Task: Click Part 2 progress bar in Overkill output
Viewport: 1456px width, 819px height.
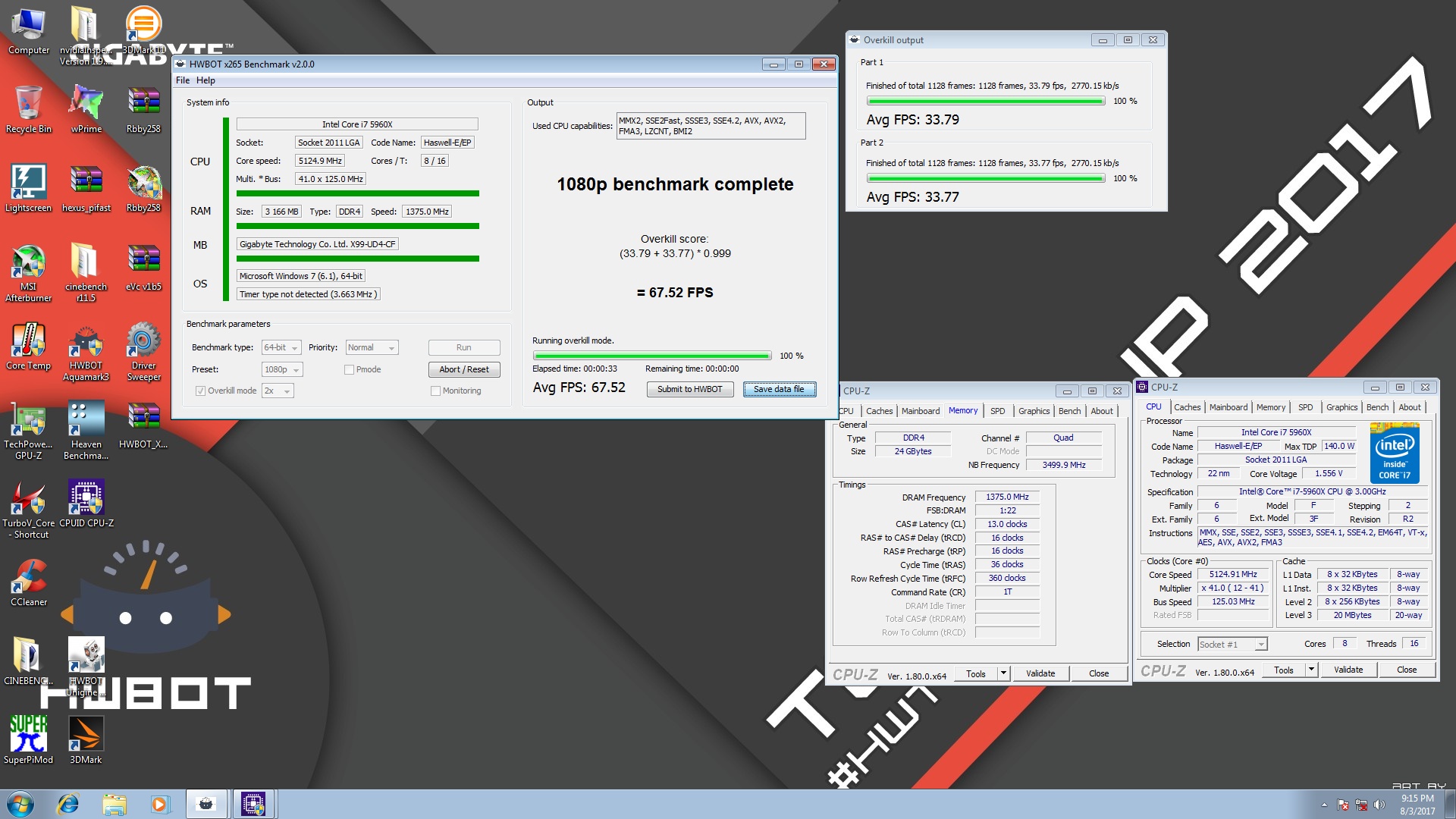Action: point(986,179)
